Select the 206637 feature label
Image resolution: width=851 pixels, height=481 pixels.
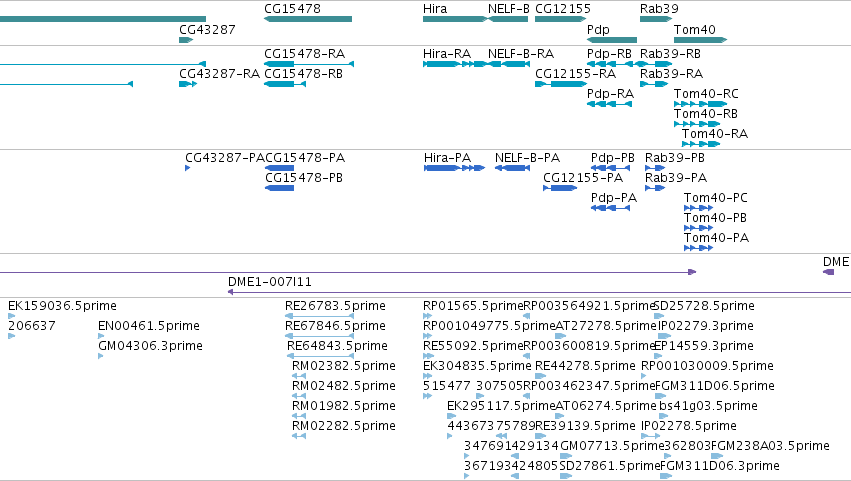pos(31,326)
